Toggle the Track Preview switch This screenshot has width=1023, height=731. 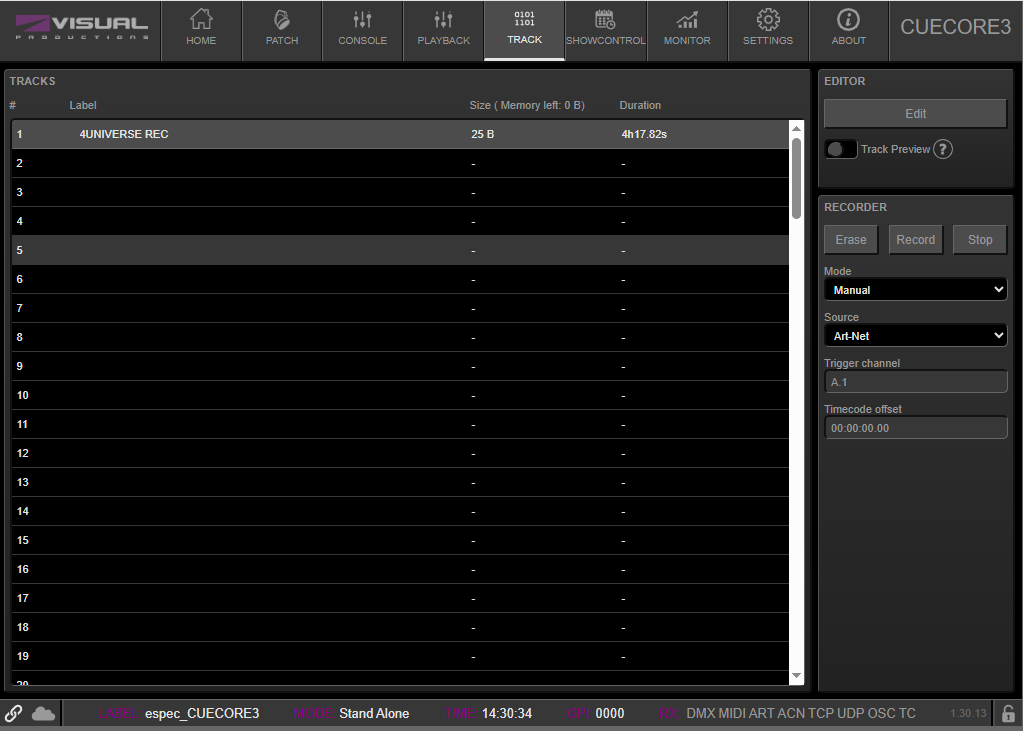[840, 149]
